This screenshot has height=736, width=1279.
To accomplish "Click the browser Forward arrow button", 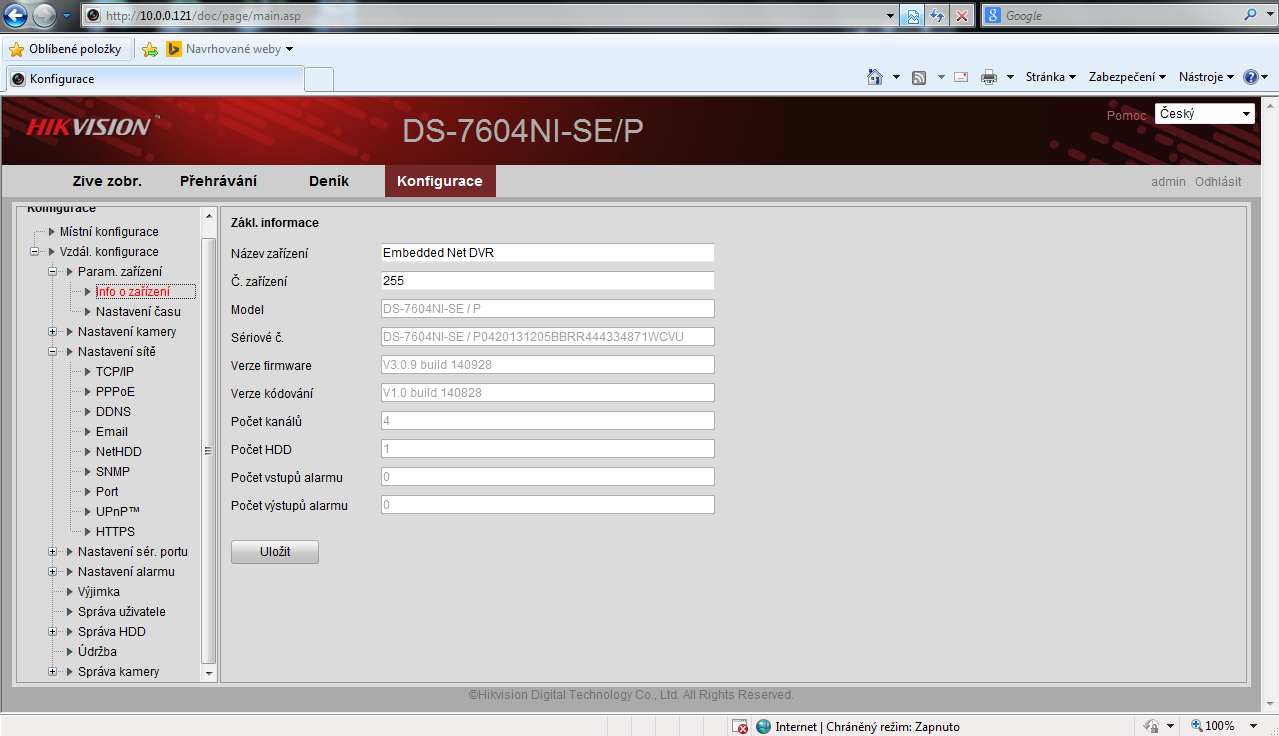I will pyautogui.click(x=44, y=16).
